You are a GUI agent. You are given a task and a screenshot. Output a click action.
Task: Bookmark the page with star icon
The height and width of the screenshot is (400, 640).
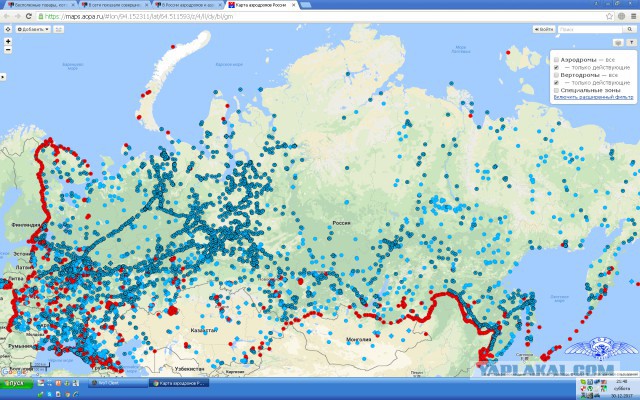pos(609,16)
